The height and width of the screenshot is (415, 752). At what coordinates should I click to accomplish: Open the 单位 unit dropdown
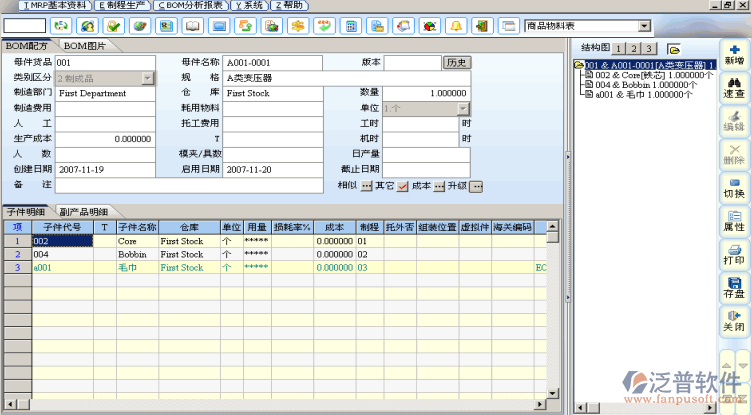(463, 108)
